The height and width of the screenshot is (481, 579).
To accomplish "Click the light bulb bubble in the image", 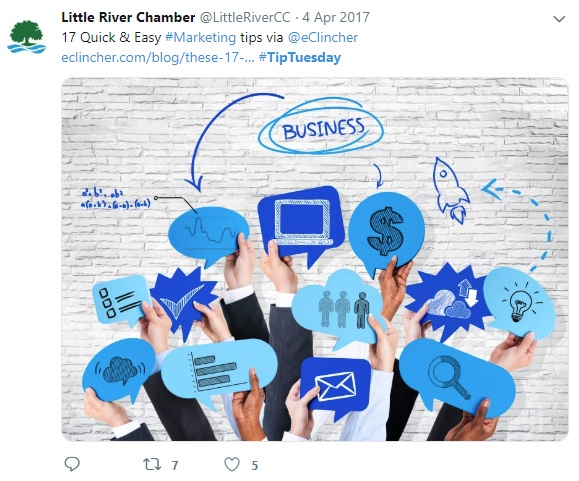I will (x=520, y=303).
